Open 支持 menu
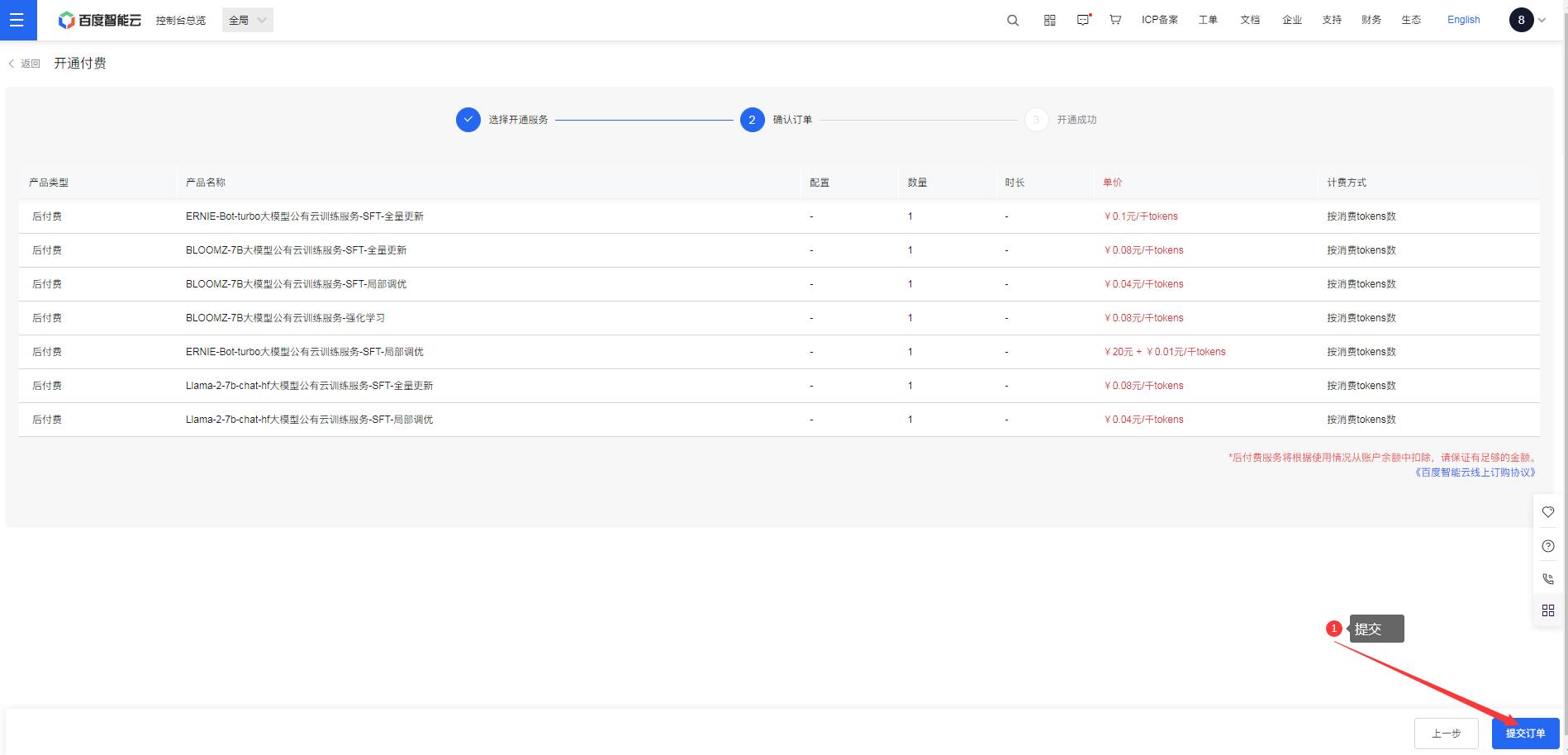Screen dimensions: 1568x755 pos(1332,20)
